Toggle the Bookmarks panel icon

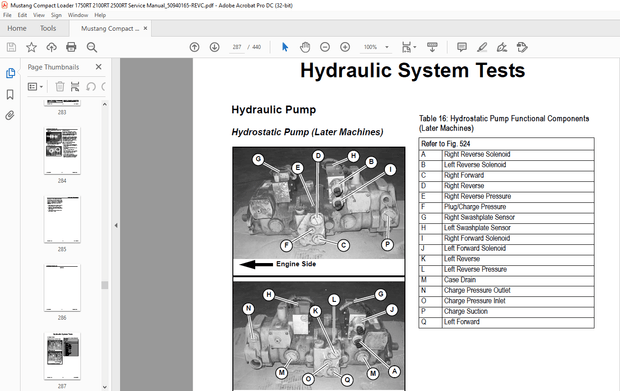pyautogui.click(x=10, y=94)
